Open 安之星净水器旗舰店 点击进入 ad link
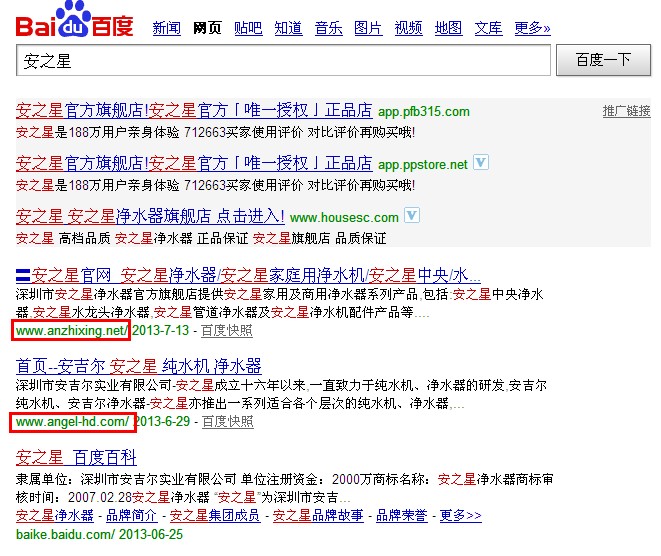The width and height of the screenshot is (661, 556). [150, 216]
